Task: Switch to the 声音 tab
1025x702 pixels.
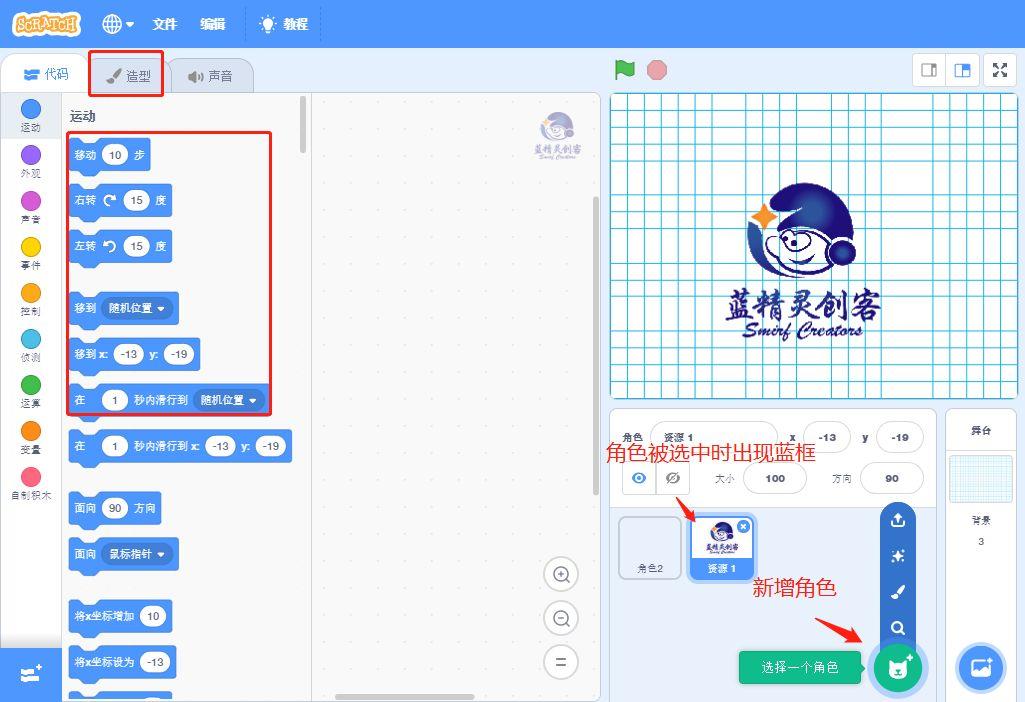Action: click(210, 76)
